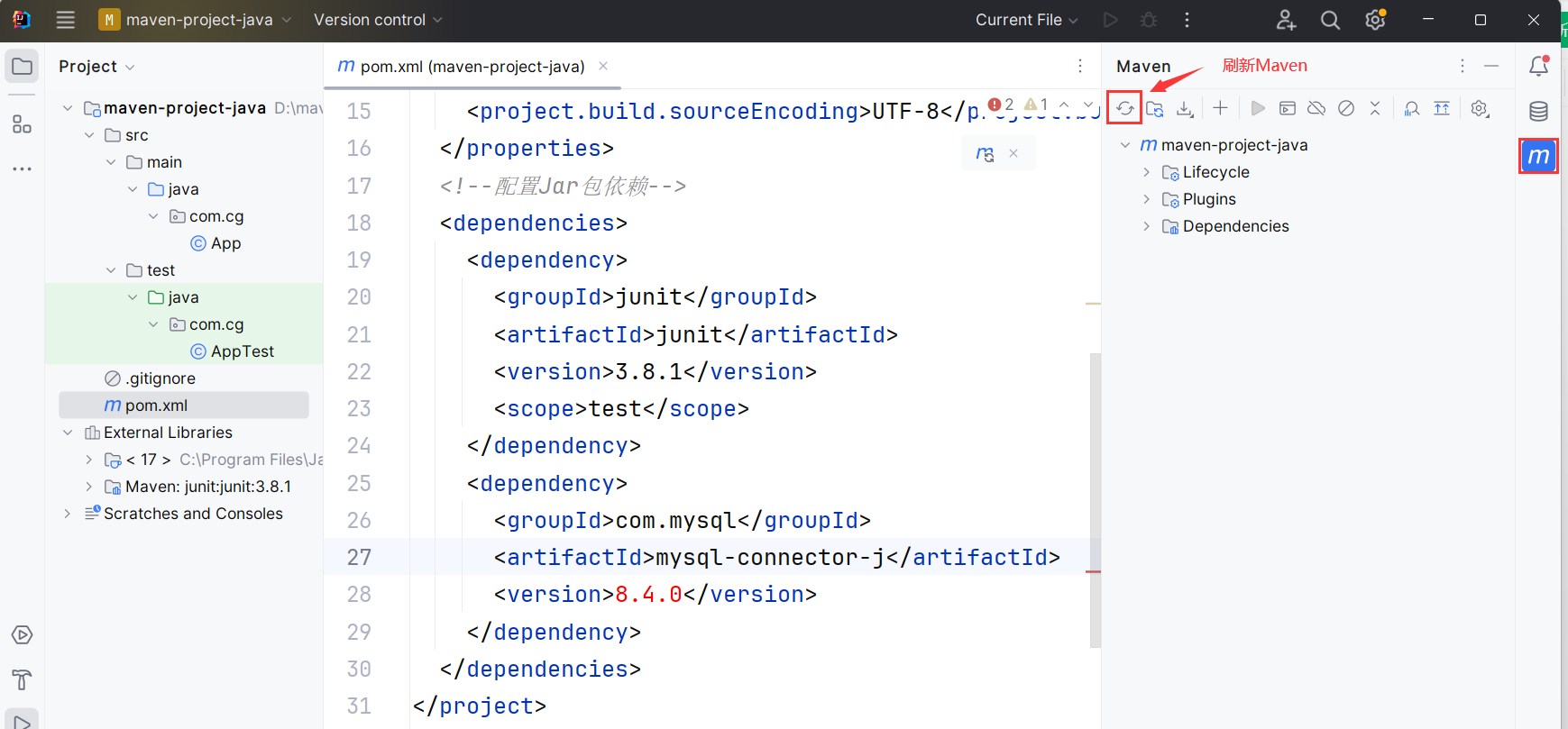Select pom.xml in project tree
This screenshot has width=1568, height=729.
coord(184,406)
